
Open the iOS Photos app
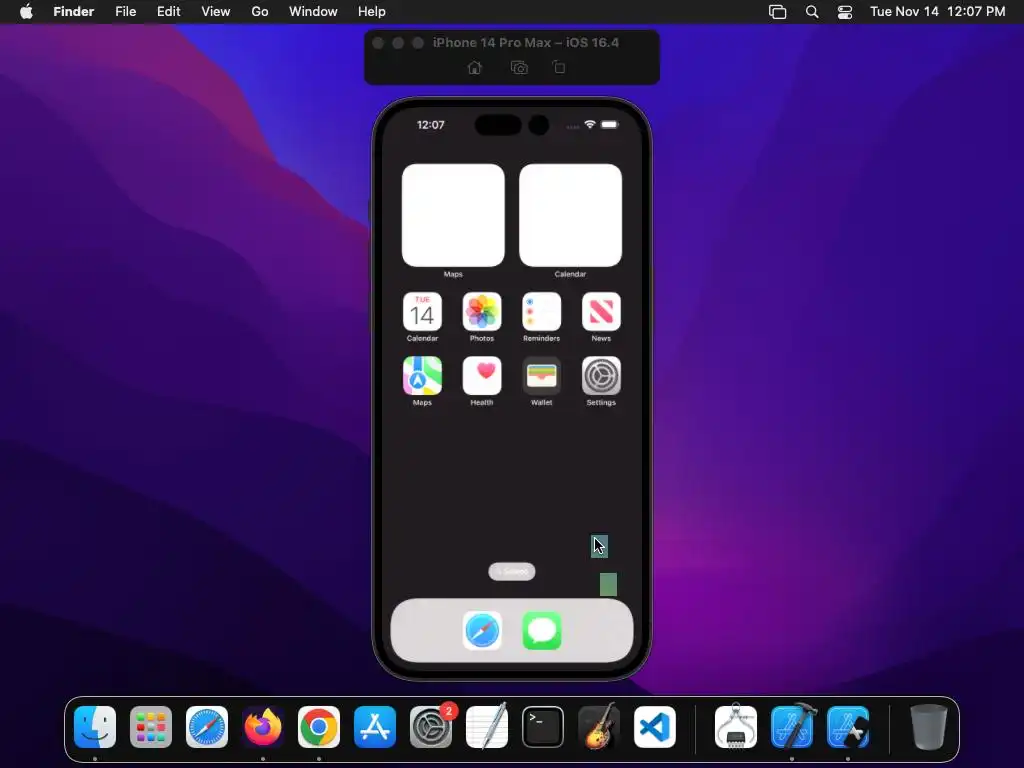click(x=482, y=312)
